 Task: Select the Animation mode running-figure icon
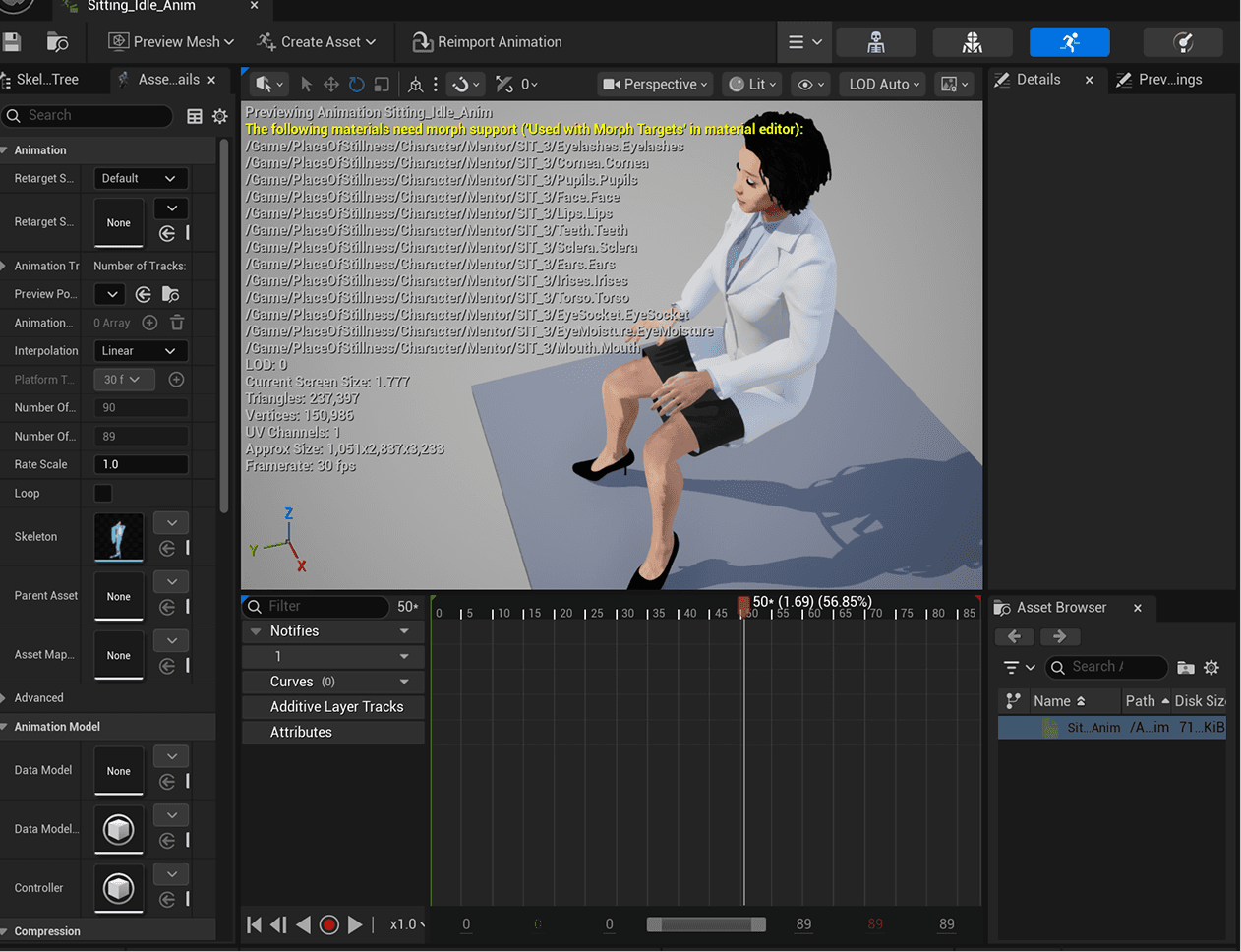(1069, 42)
